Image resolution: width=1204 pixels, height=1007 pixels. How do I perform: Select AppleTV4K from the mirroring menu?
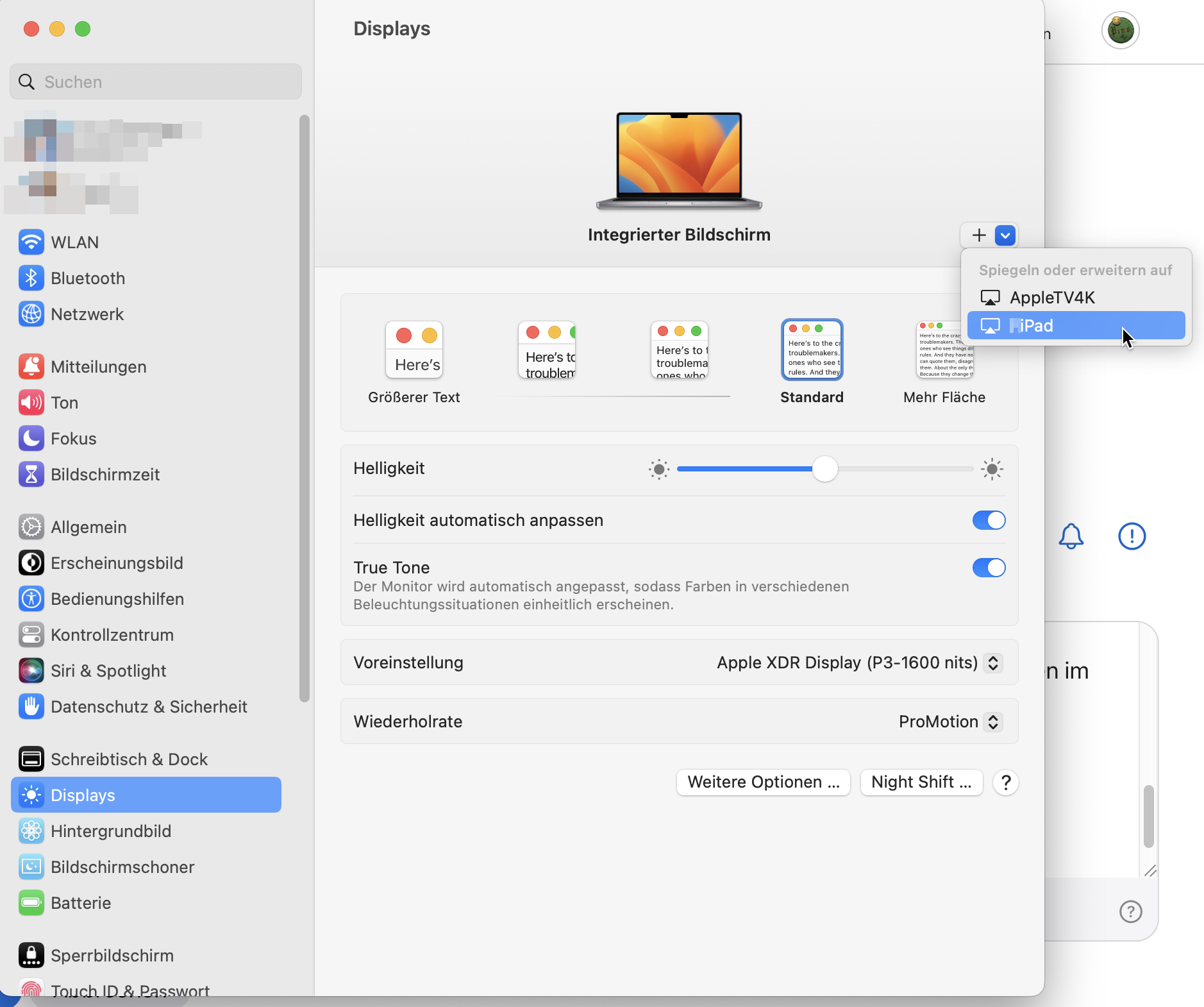coord(1051,298)
